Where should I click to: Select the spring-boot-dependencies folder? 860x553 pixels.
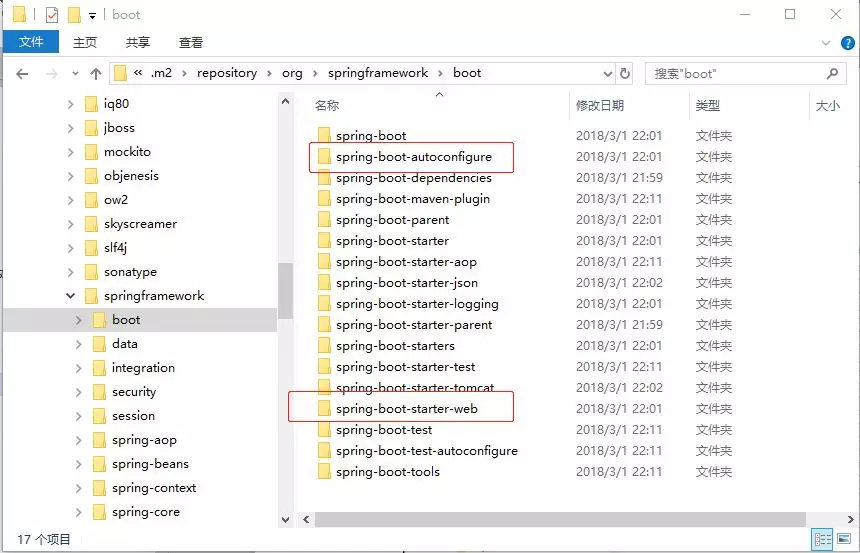[414, 178]
